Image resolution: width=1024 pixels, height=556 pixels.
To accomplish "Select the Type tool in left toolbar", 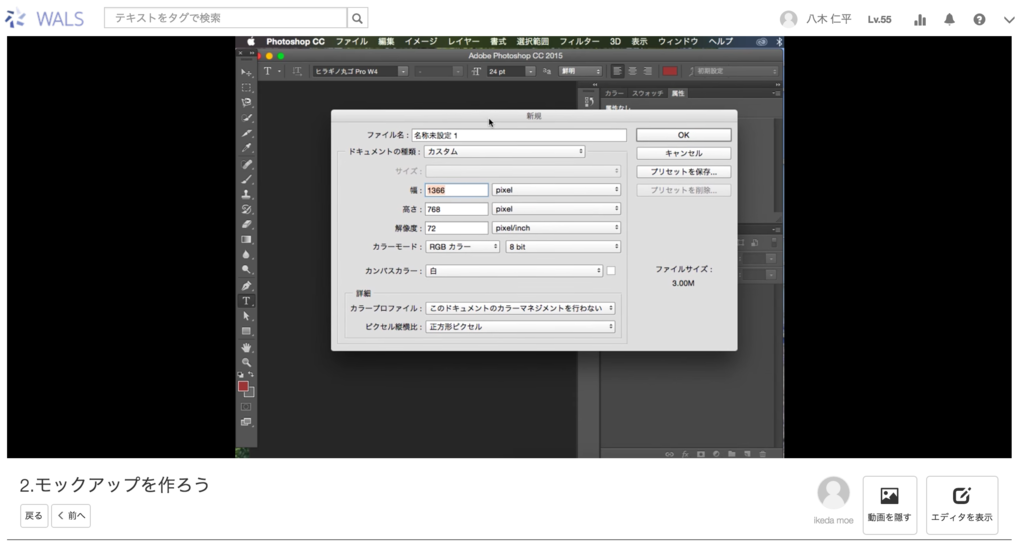I will coord(246,301).
